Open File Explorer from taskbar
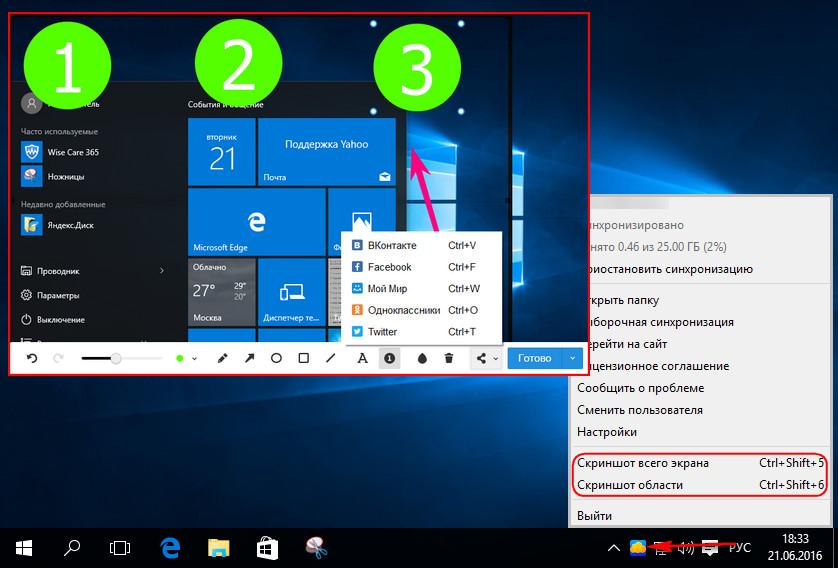The height and width of the screenshot is (568, 838). (218, 548)
